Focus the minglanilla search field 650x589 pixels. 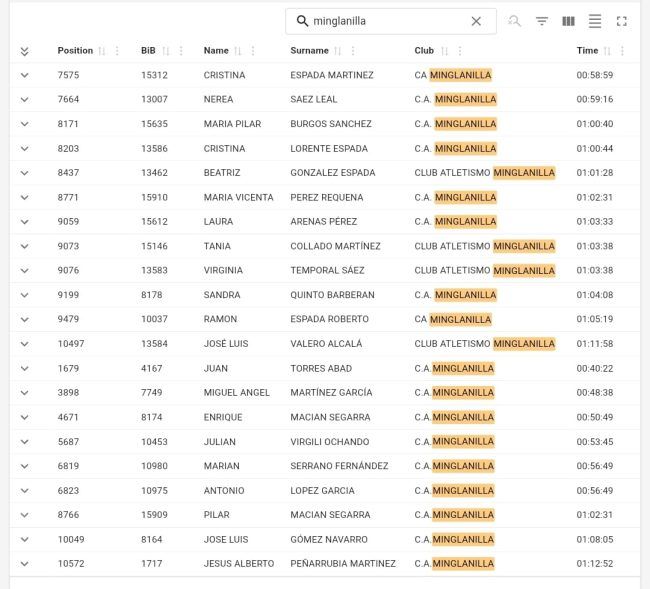[391, 21]
